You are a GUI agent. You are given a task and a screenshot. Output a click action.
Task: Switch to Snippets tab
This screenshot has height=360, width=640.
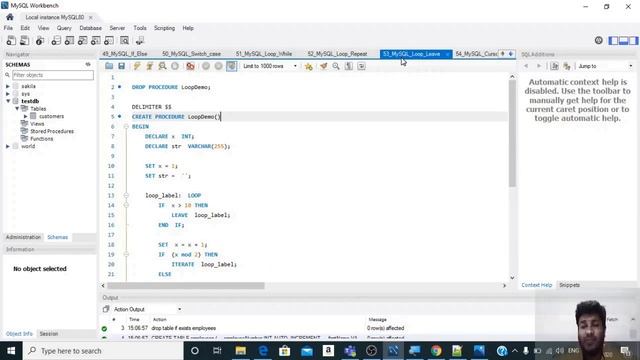coord(569,285)
